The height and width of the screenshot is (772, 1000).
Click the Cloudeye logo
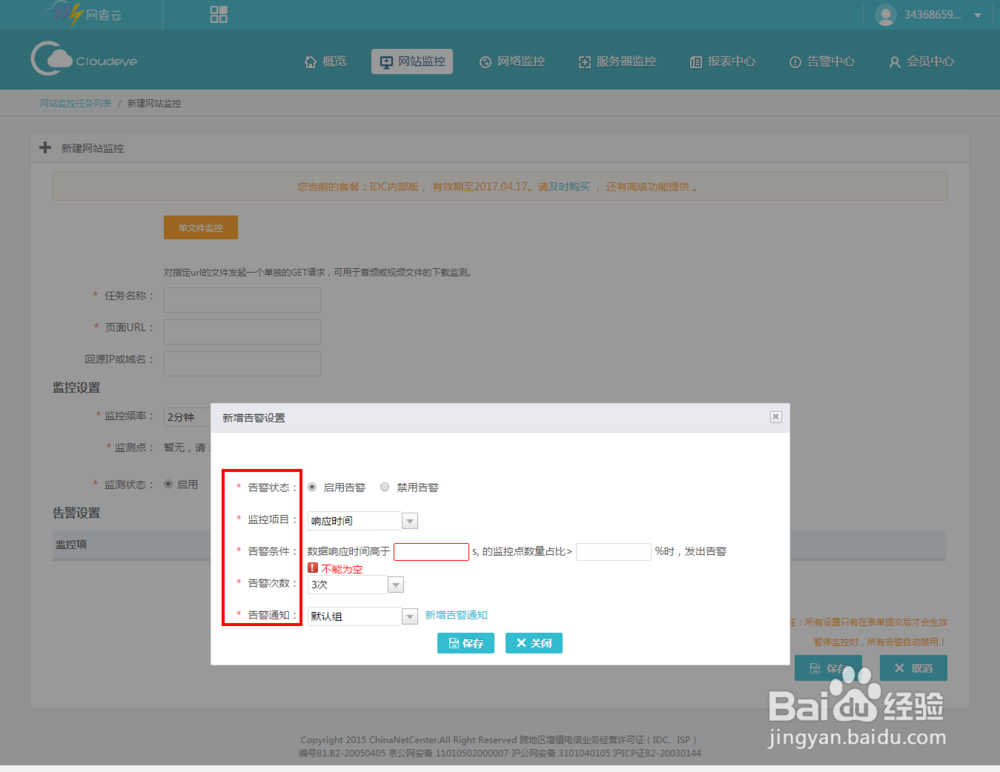(84, 59)
